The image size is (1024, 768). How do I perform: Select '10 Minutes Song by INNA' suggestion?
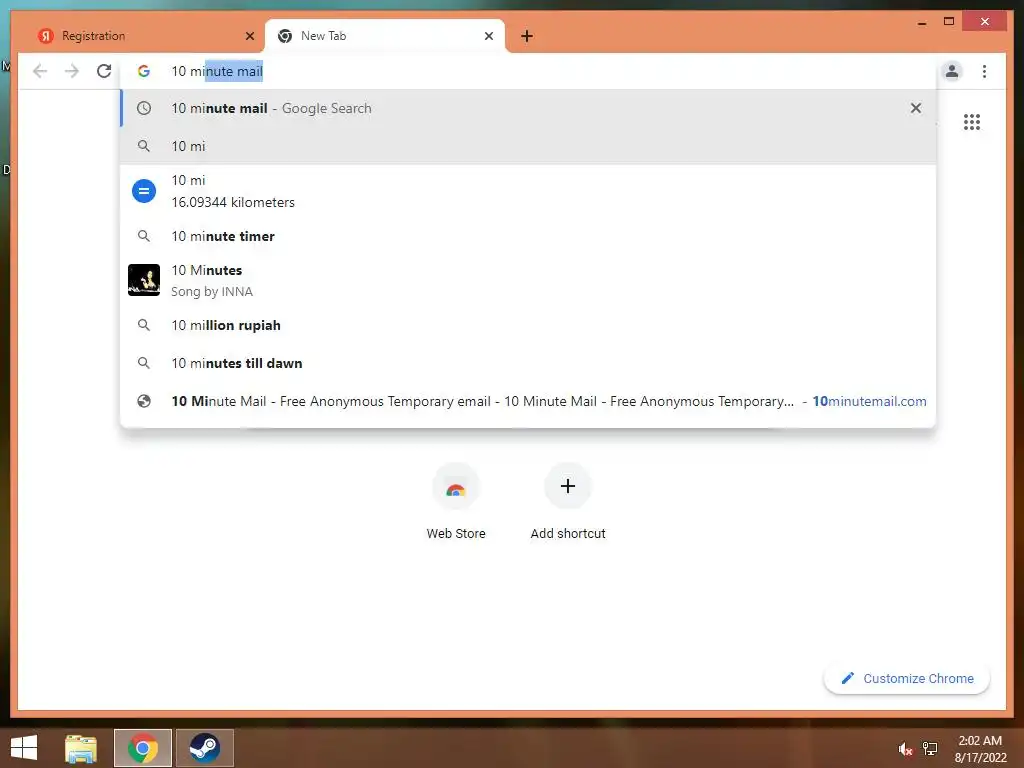(528, 281)
